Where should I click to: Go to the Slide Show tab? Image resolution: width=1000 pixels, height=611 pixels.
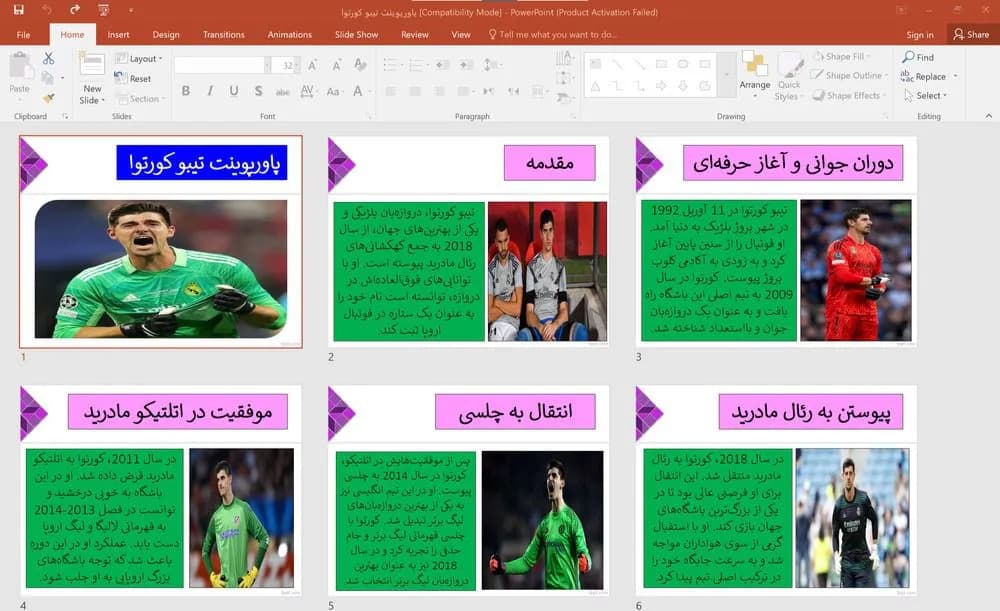357,34
